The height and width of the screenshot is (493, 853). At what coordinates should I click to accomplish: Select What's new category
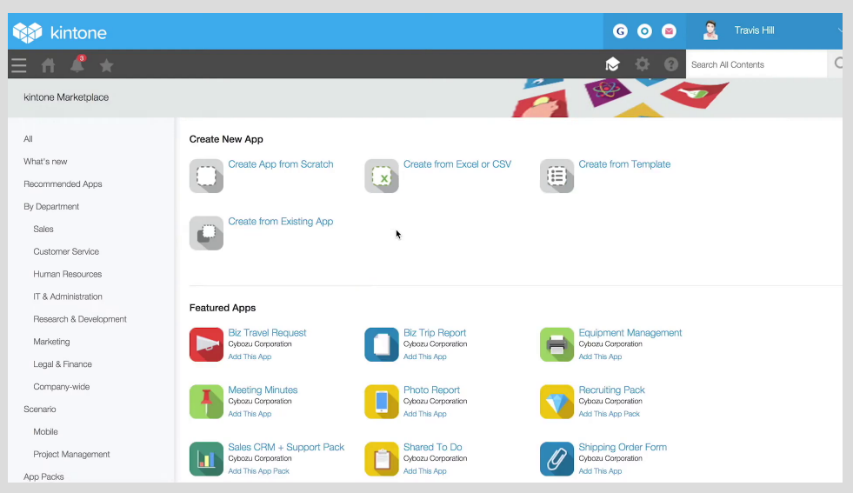pos(45,162)
